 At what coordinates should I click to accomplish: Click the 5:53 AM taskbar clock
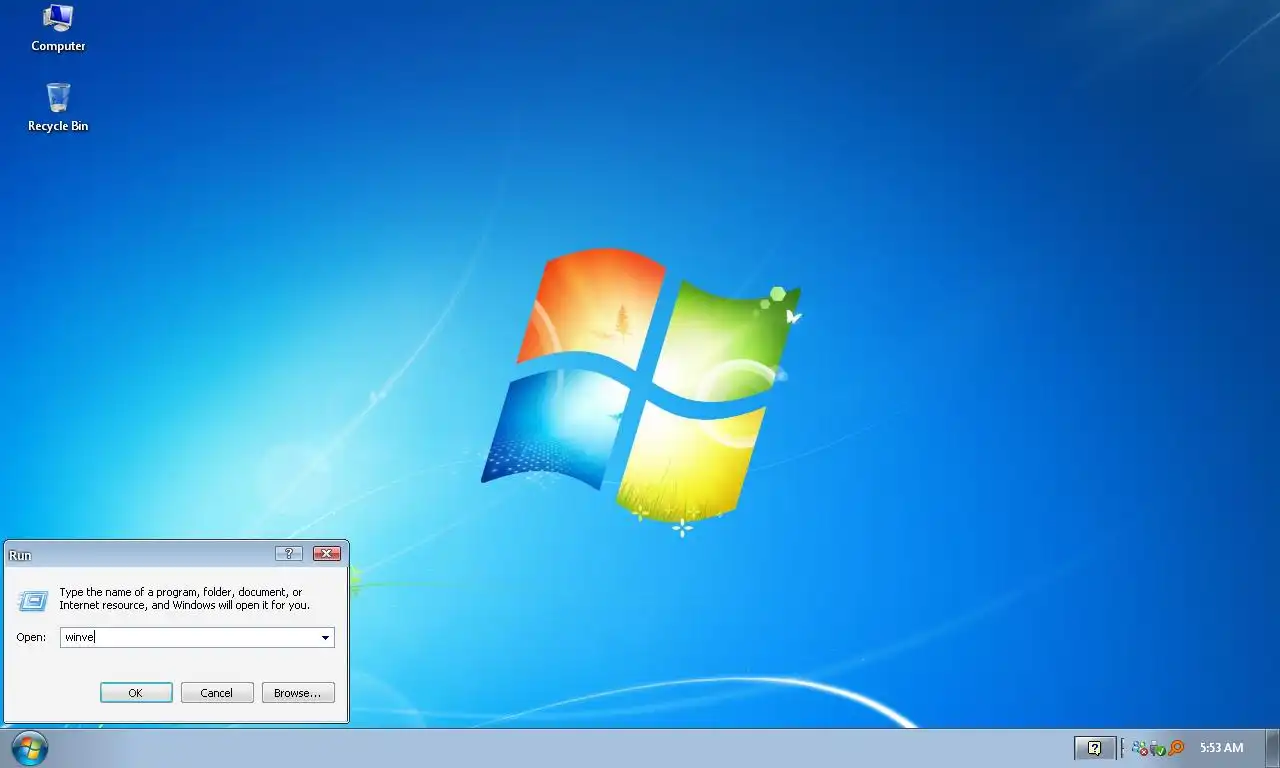[1221, 748]
